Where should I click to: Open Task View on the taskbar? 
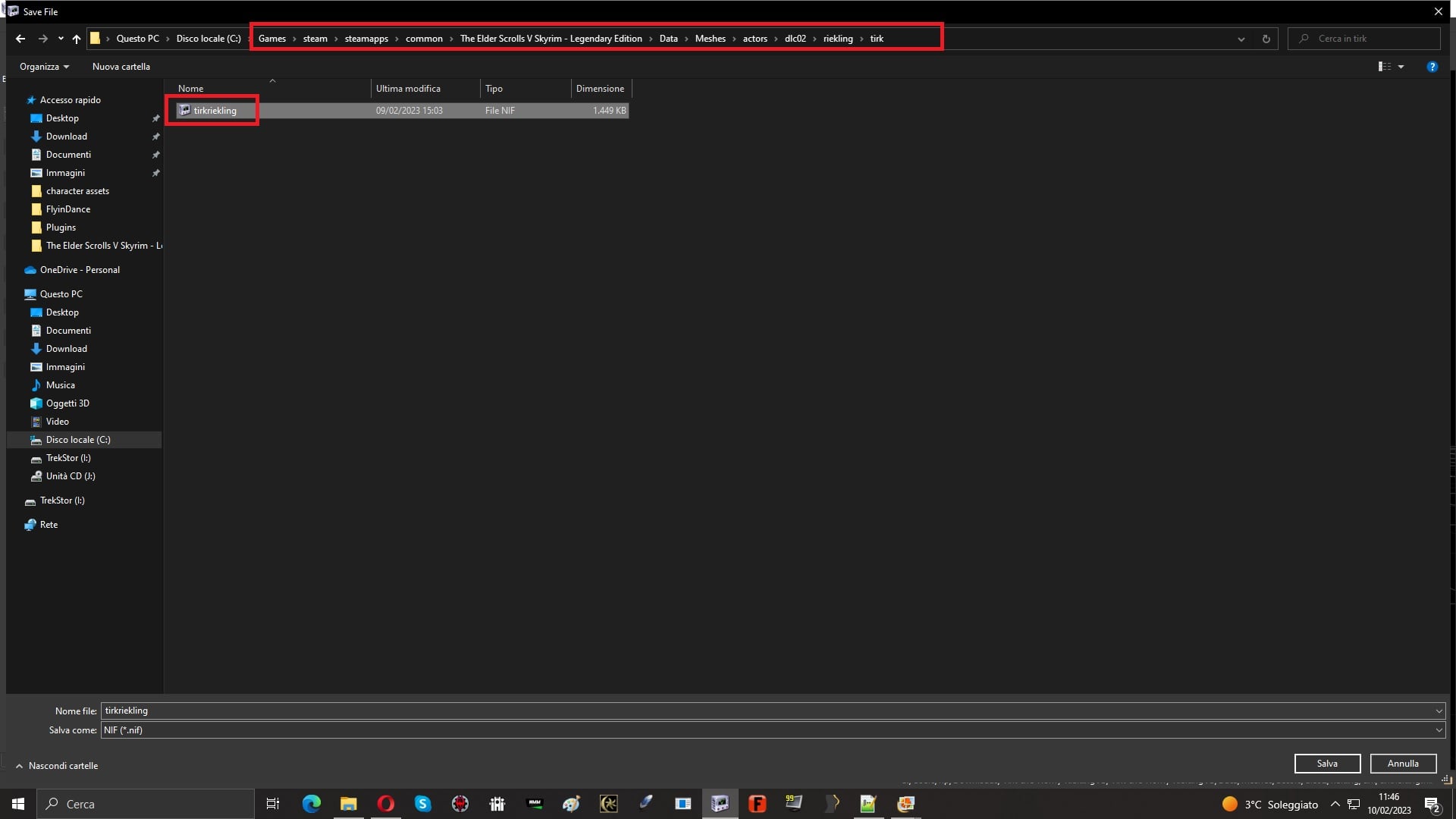[273, 804]
